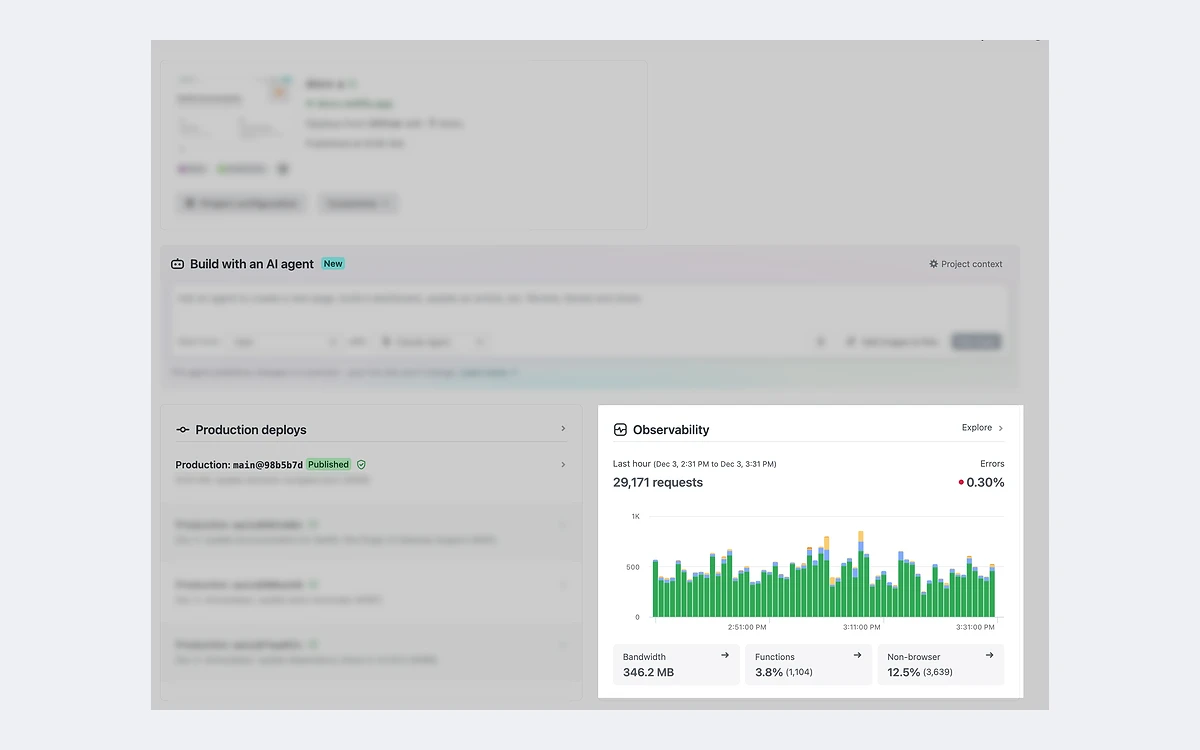Open the Explore link in Observability
Image resolution: width=1200 pixels, height=750 pixels.
(982, 428)
